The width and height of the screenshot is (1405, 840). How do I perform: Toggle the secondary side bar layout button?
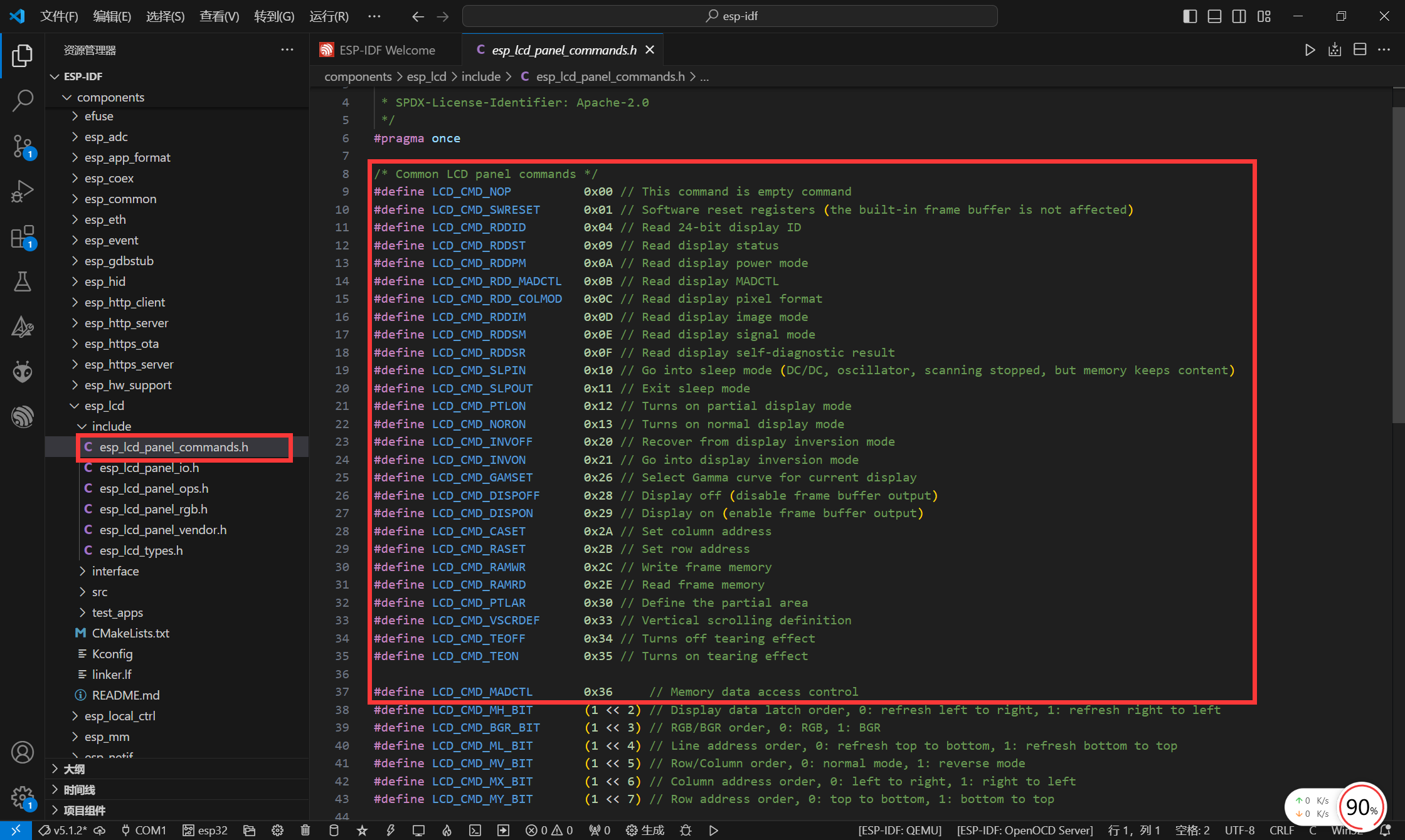tap(1239, 16)
